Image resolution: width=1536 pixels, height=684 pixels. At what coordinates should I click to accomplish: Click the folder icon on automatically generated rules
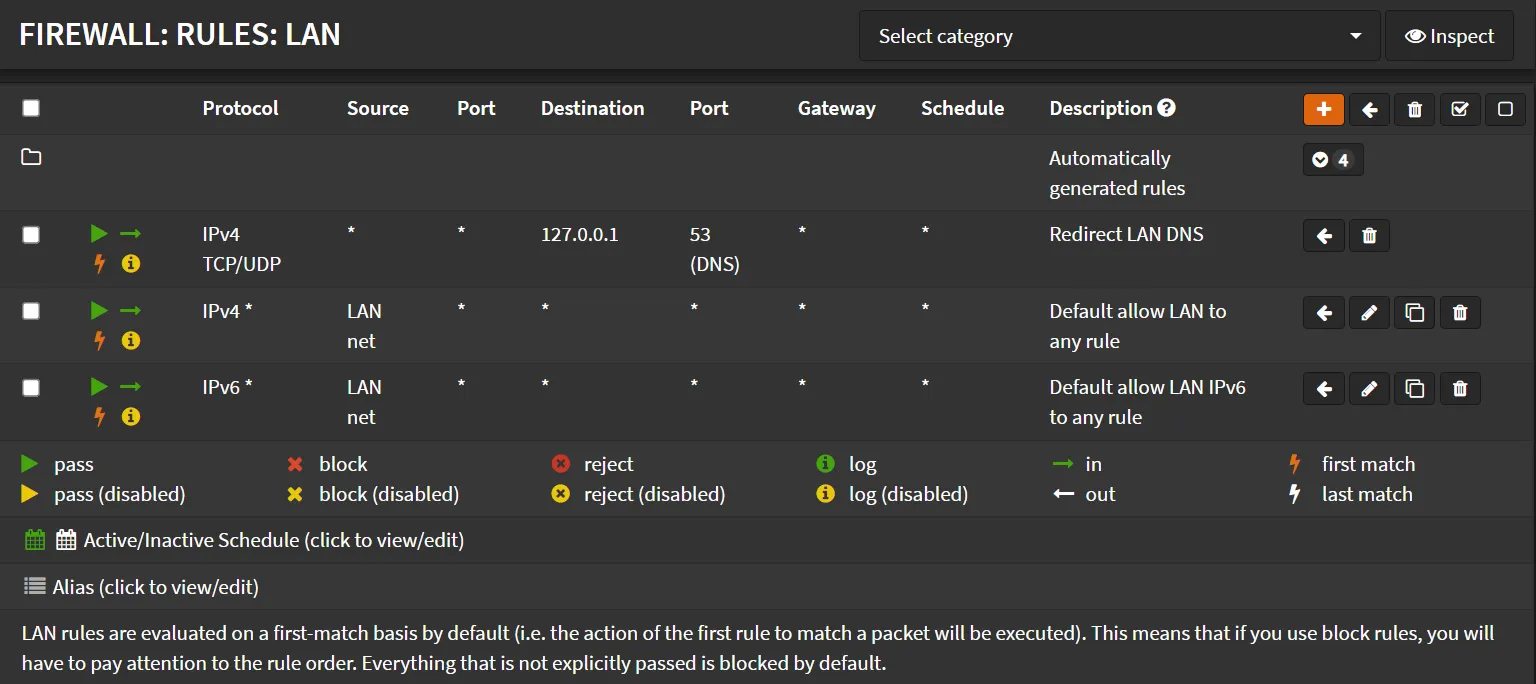pyautogui.click(x=31, y=158)
